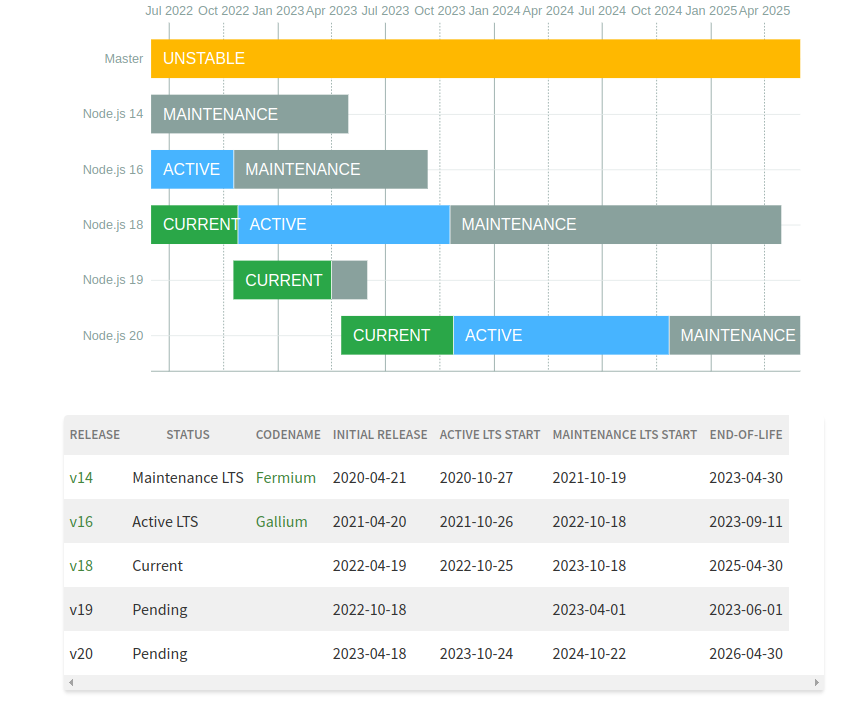Click Node.js 16 ACTIVE bar
846x711 pixels.
(192, 169)
